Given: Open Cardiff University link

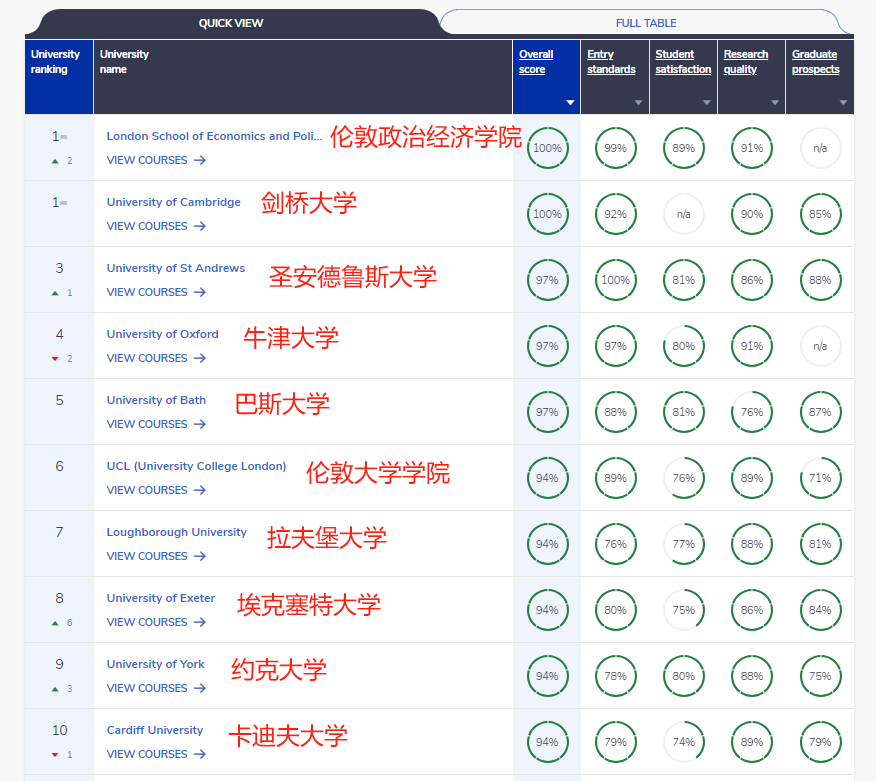Looking at the screenshot, I should pyautogui.click(x=155, y=730).
